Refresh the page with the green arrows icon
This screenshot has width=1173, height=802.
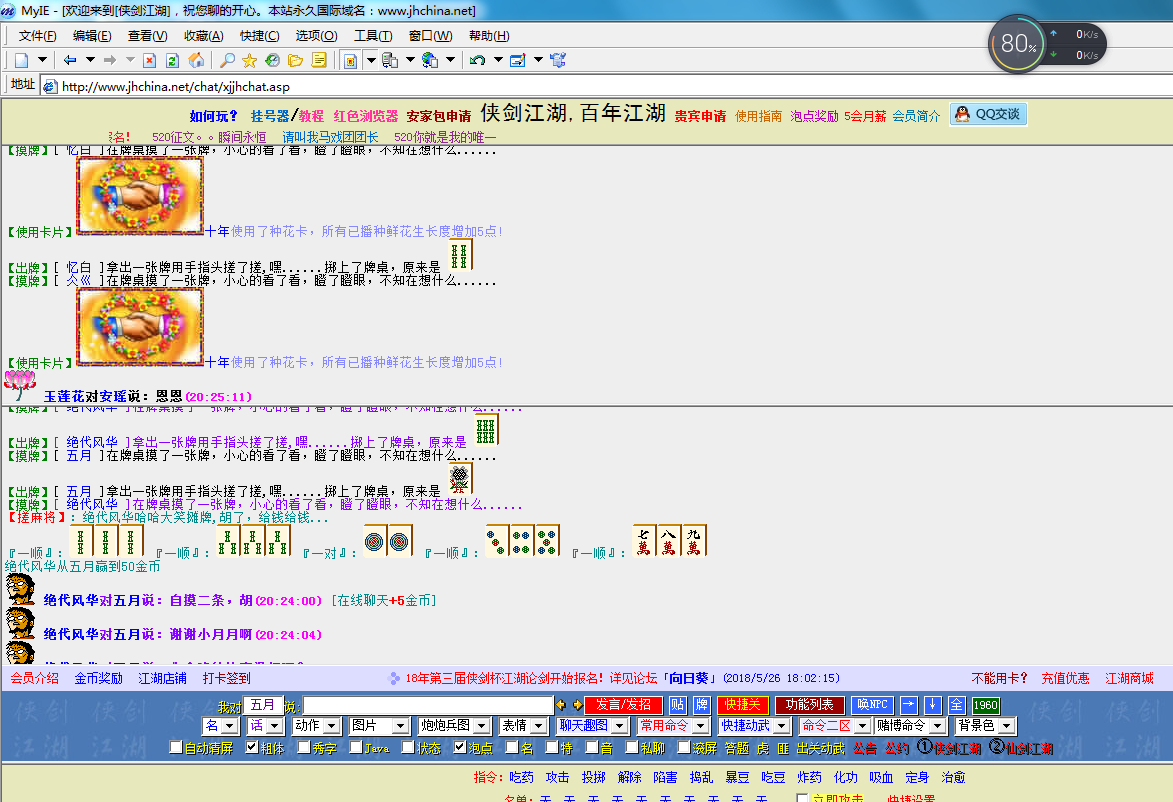pos(172,61)
